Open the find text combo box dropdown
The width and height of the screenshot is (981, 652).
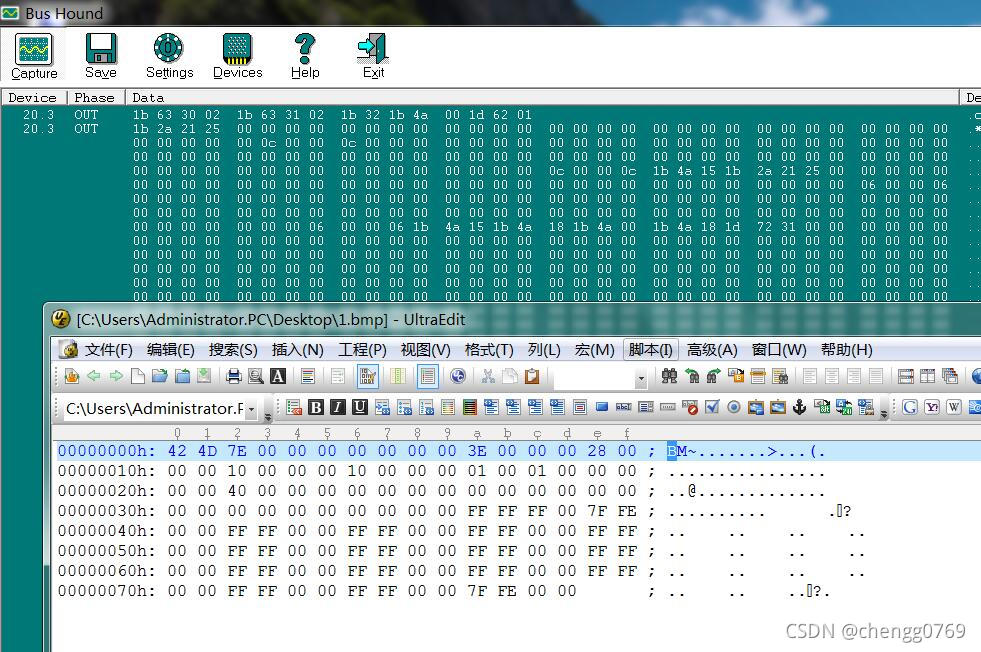(x=641, y=378)
